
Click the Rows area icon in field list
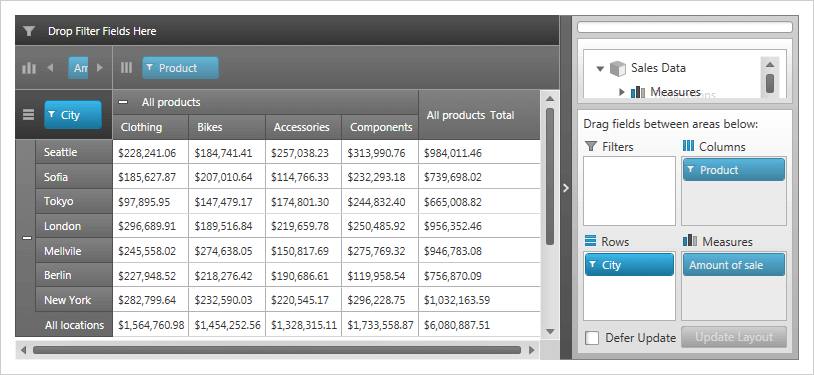[x=590, y=241]
